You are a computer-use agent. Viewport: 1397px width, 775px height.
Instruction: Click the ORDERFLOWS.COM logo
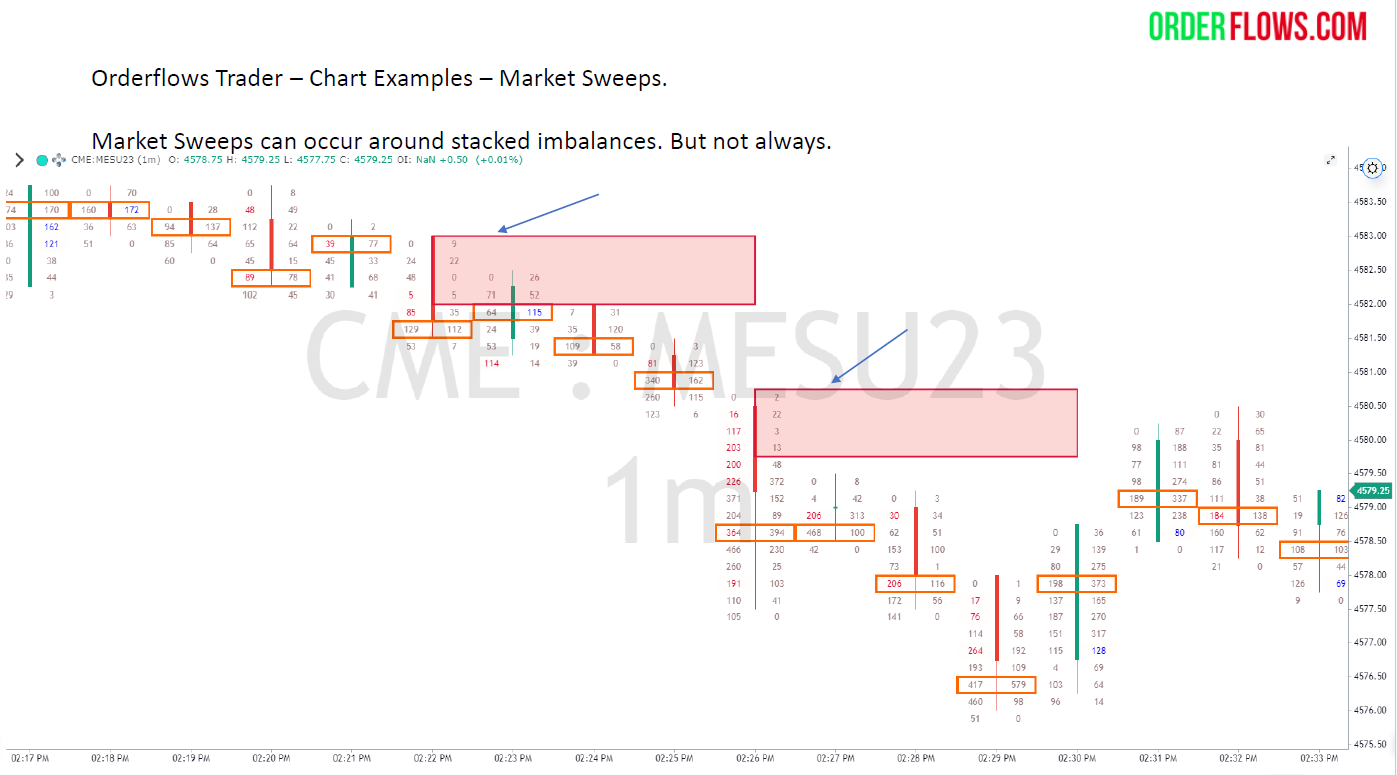tap(1257, 26)
